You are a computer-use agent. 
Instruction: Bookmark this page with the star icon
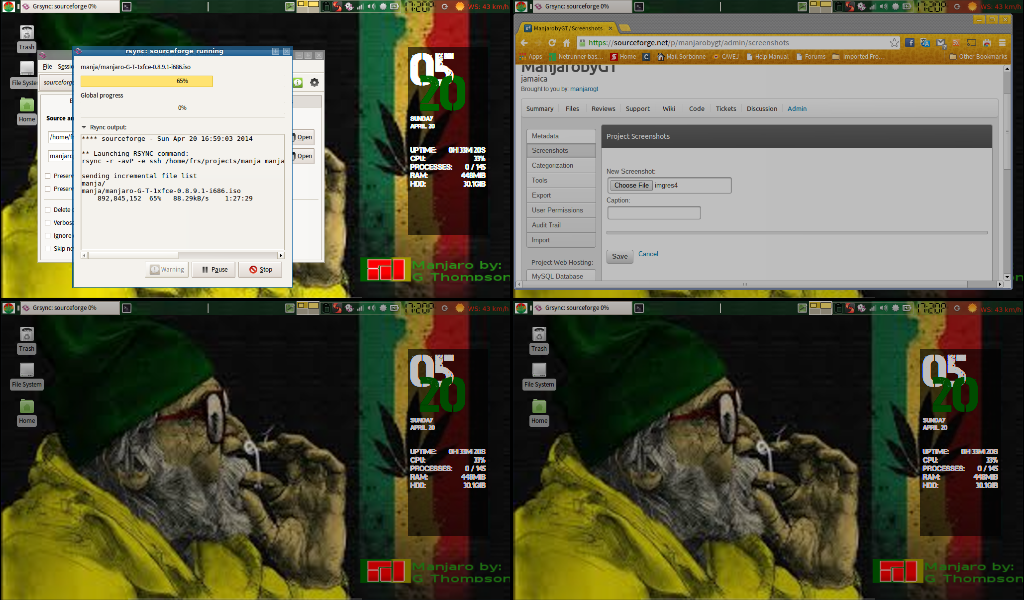point(894,42)
